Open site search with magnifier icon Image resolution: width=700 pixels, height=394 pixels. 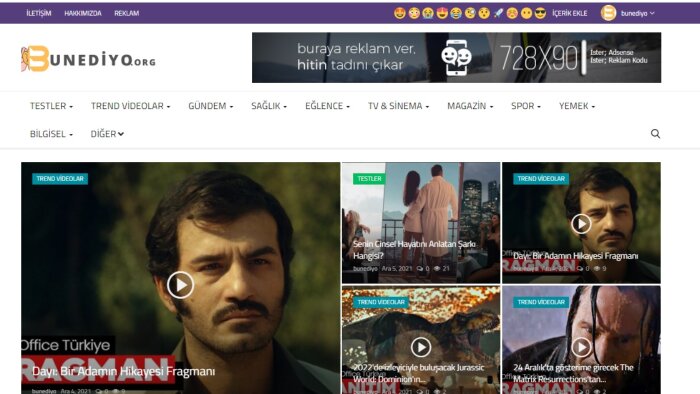tap(655, 133)
